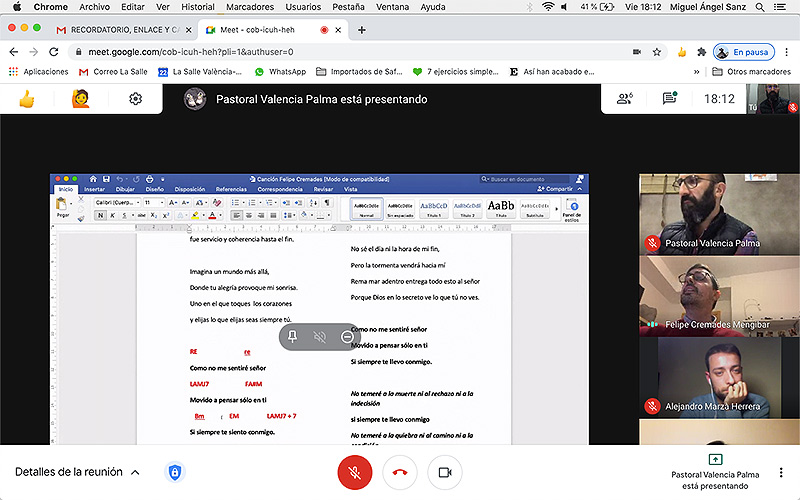Select the Insertar tab in shared Word
The width and height of the screenshot is (800, 500).
pyautogui.click(x=94, y=189)
